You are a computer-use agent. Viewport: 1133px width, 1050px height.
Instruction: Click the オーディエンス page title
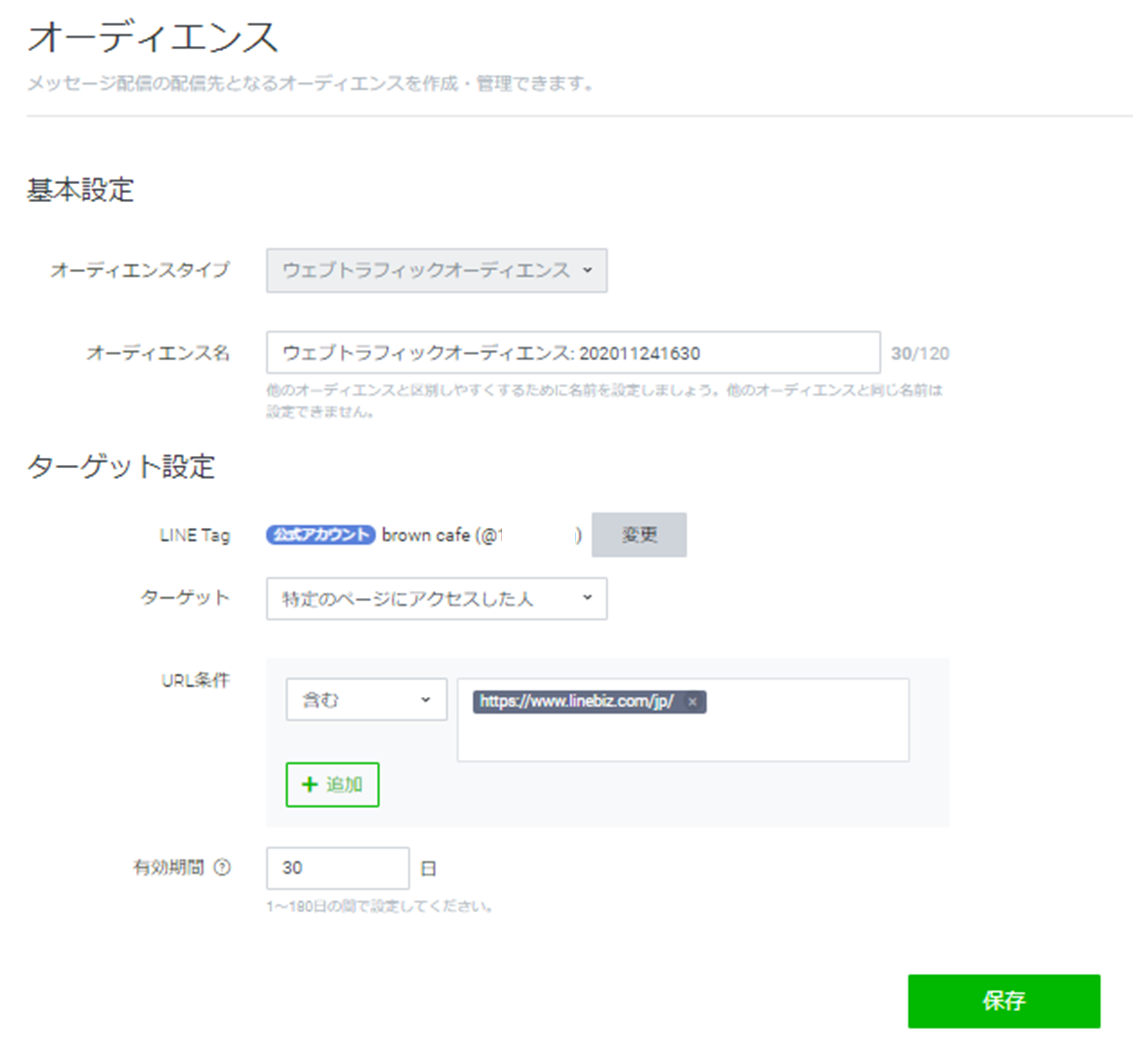point(152,37)
